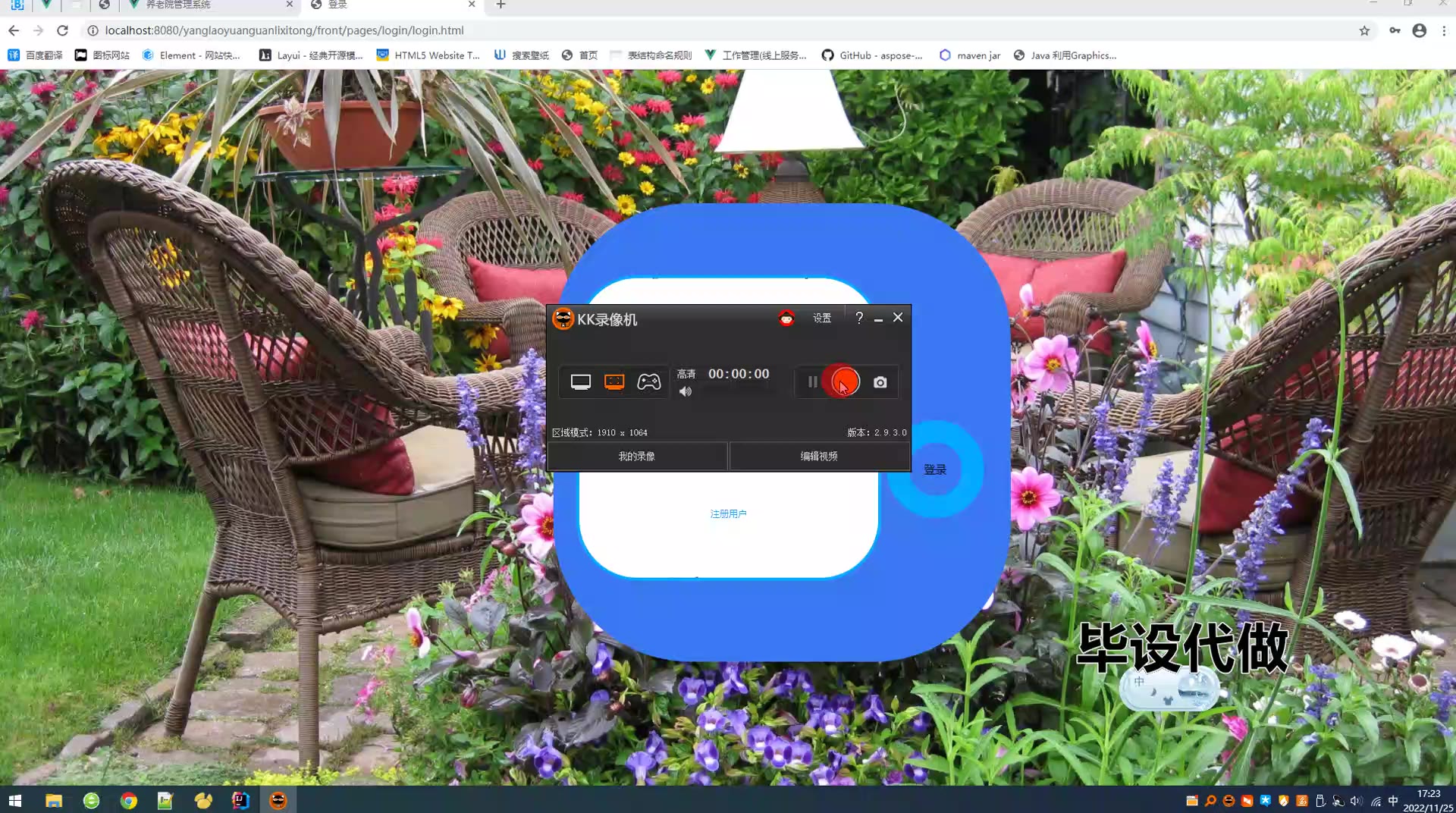Viewport: 1456px width, 813px height.
Task: Open the Java 利用Graphics bookmark
Action: pos(1065,55)
